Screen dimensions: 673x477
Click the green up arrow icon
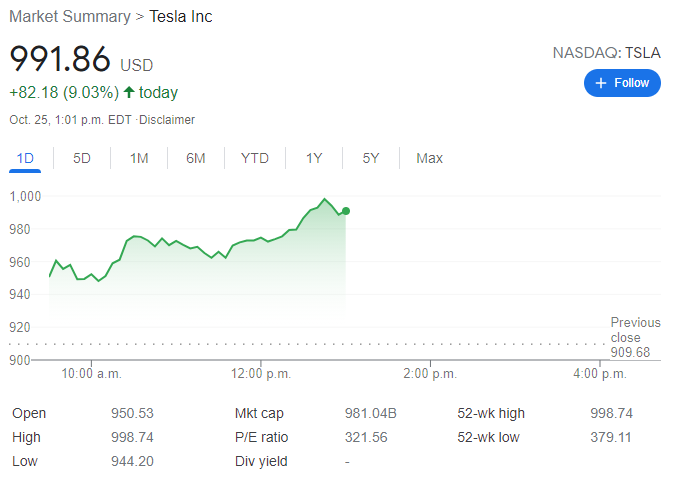(x=129, y=92)
